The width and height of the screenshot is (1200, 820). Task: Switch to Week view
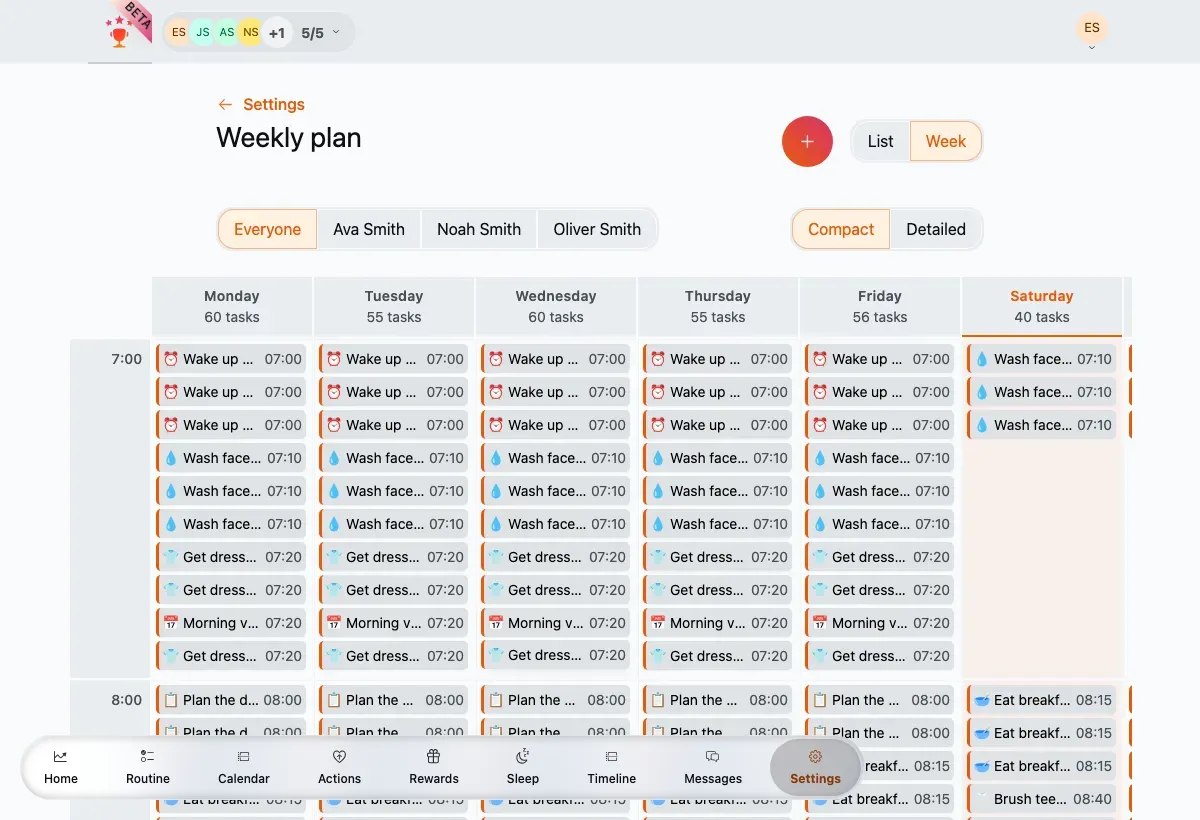point(945,141)
